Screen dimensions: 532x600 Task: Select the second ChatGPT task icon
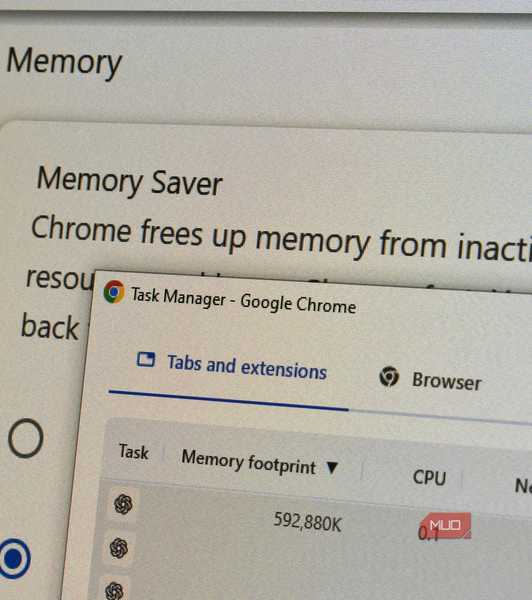119,548
